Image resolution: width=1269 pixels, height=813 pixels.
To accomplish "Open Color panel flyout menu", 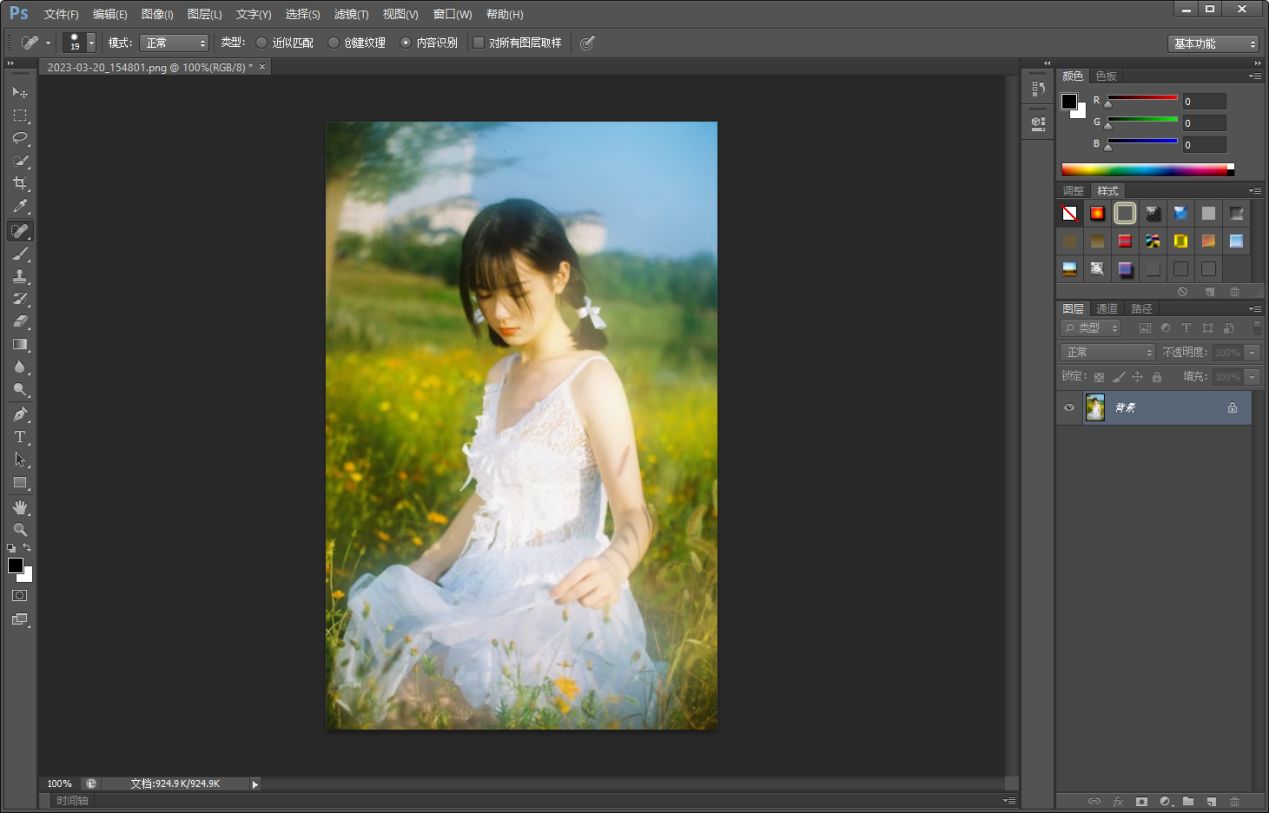I will click(x=1255, y=76).
